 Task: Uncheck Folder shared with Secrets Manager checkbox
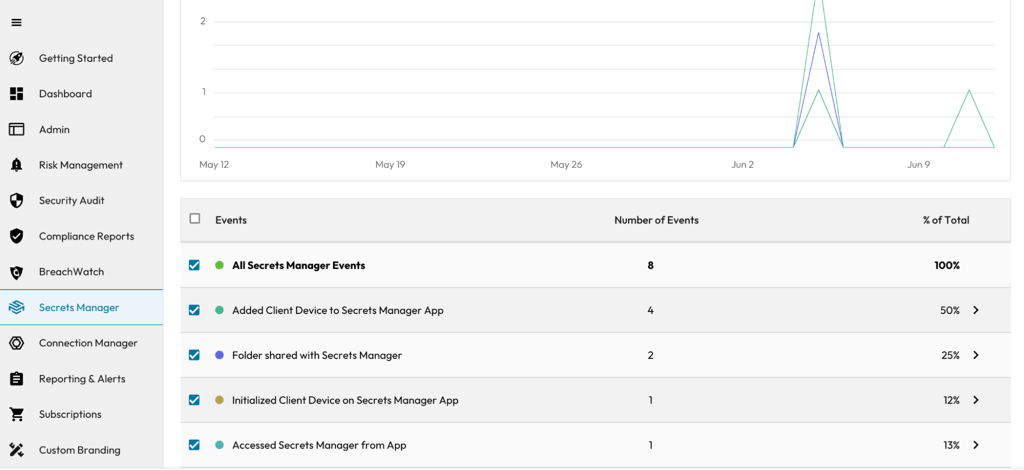[194, 355]
